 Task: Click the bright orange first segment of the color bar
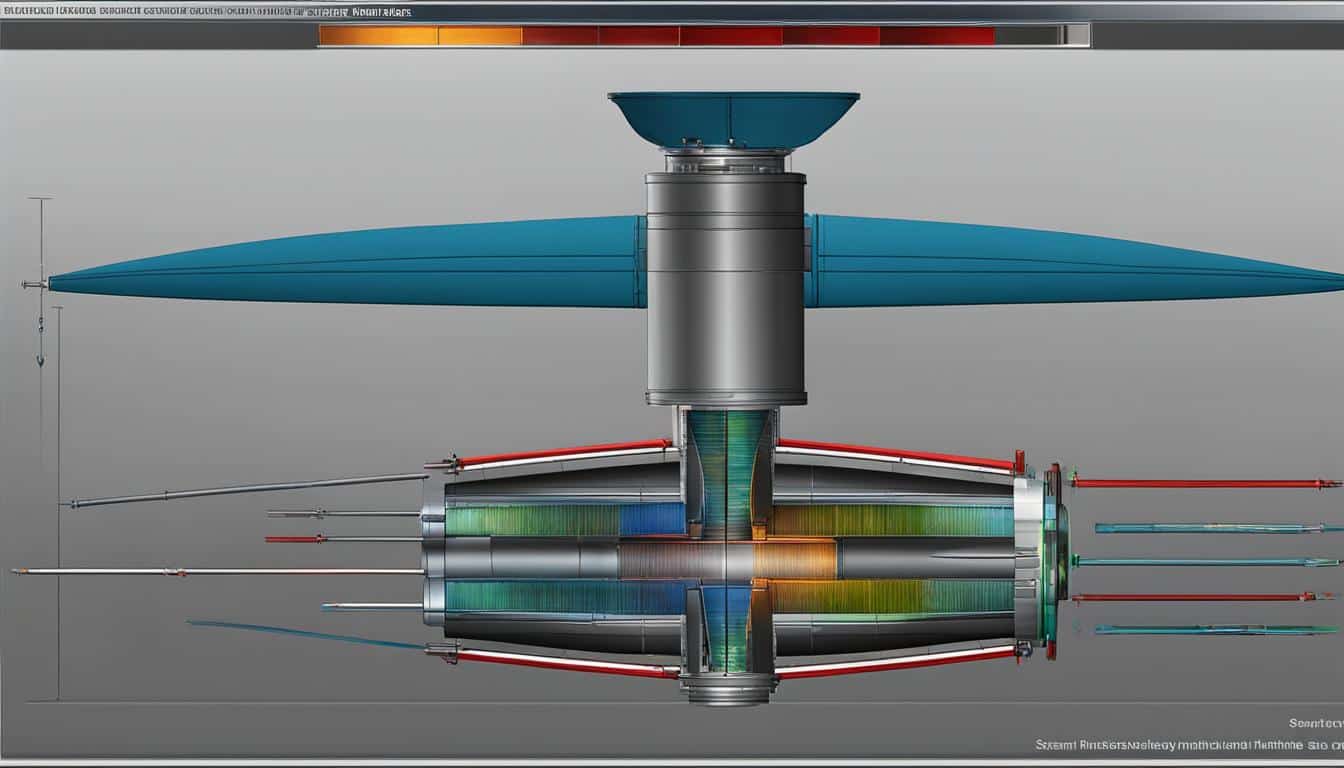coord(379,36)
